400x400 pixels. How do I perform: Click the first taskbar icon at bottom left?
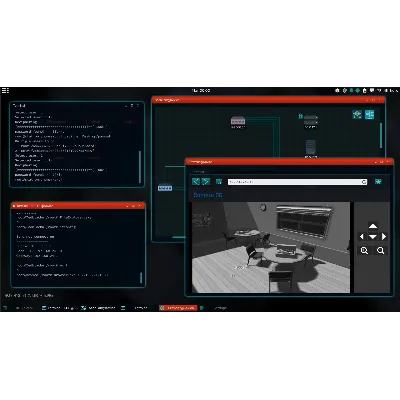pos(5,308)
